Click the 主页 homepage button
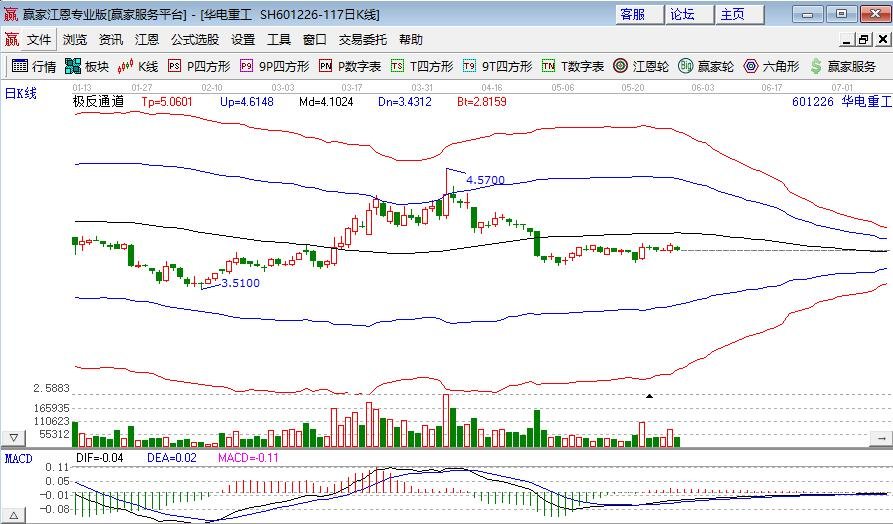Screen dimensions: 893x524 tap(740, 14)
